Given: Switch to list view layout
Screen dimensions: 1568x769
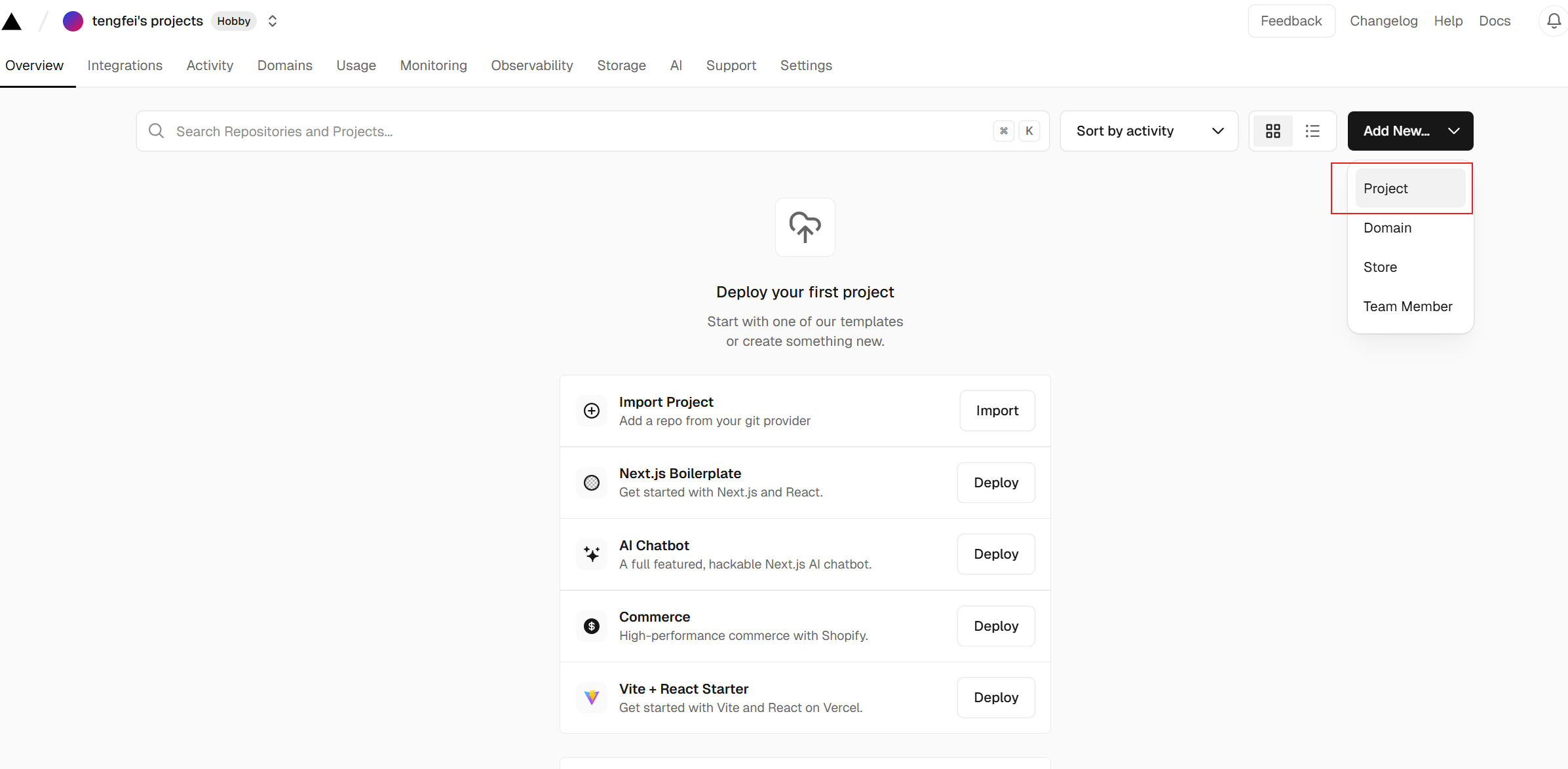Looking at the screenshot, I should [1312, 131].
